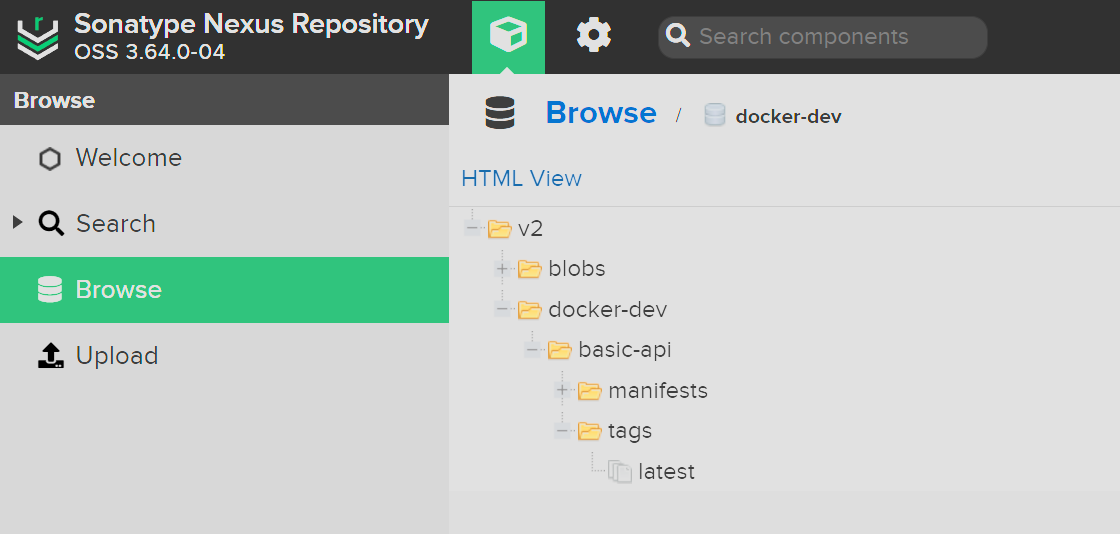The image size is (1120, 534).
Task: Click the Upload tray icon in sidebar
Action: point(51,356)
